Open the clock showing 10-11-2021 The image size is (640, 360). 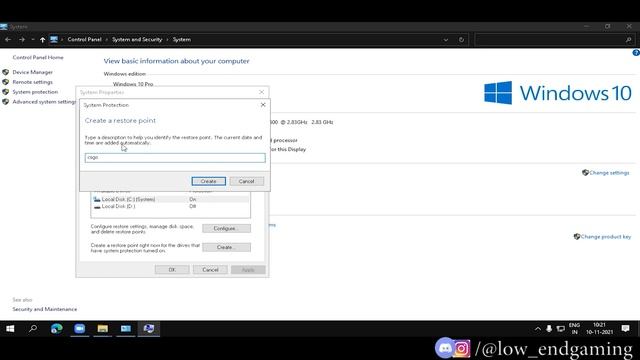599,329
